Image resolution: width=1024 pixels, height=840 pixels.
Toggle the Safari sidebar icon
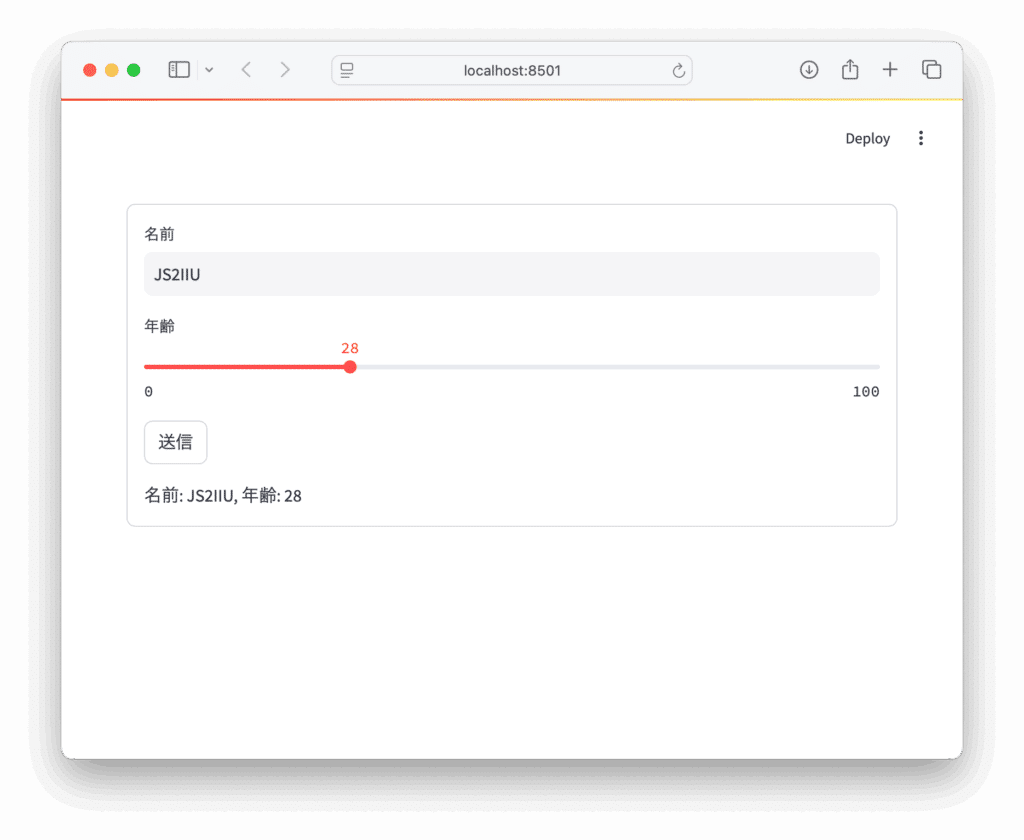[x=178, y=69]
